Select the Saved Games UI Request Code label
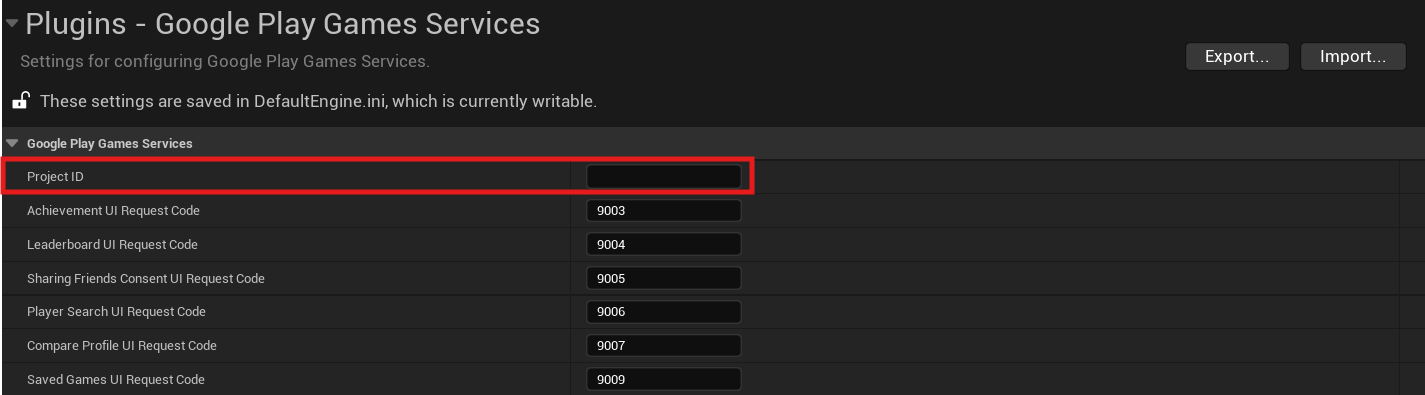 [x=116, y=380]
